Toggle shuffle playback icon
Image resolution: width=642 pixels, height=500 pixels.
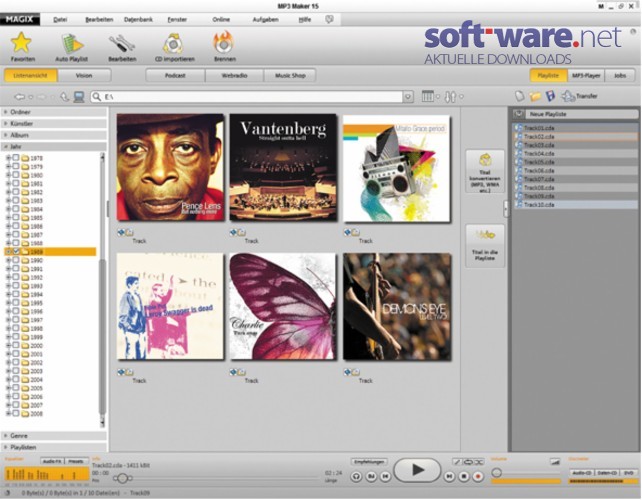coord(479,462)
